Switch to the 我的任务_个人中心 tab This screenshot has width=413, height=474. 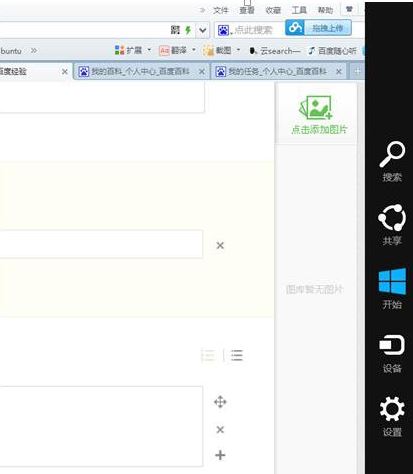[278, 71]
